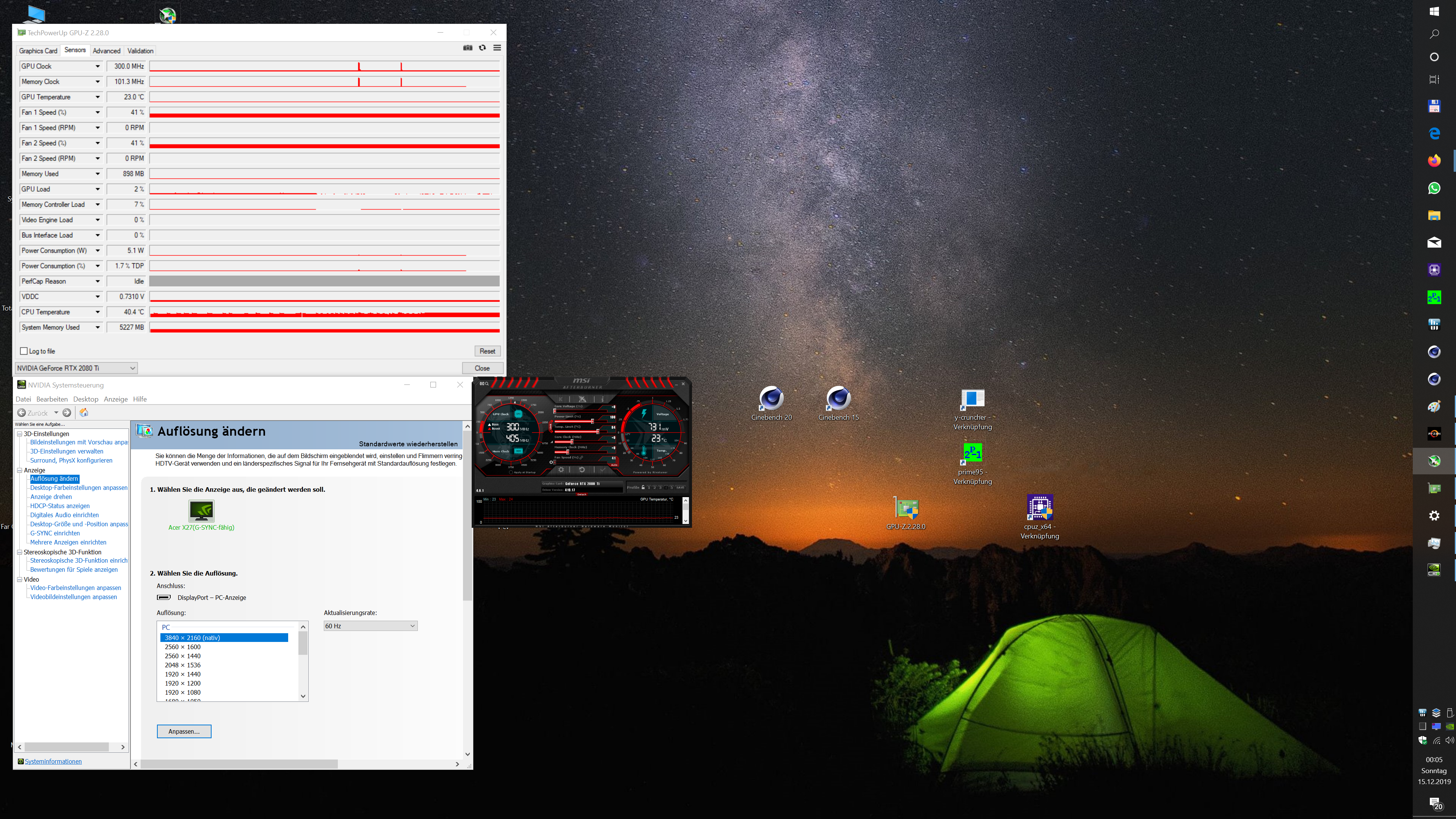This screenshot has width=1456, height=819.
Task: Toggle Apply at Startup in Afterburner
Action: [511, 472]
